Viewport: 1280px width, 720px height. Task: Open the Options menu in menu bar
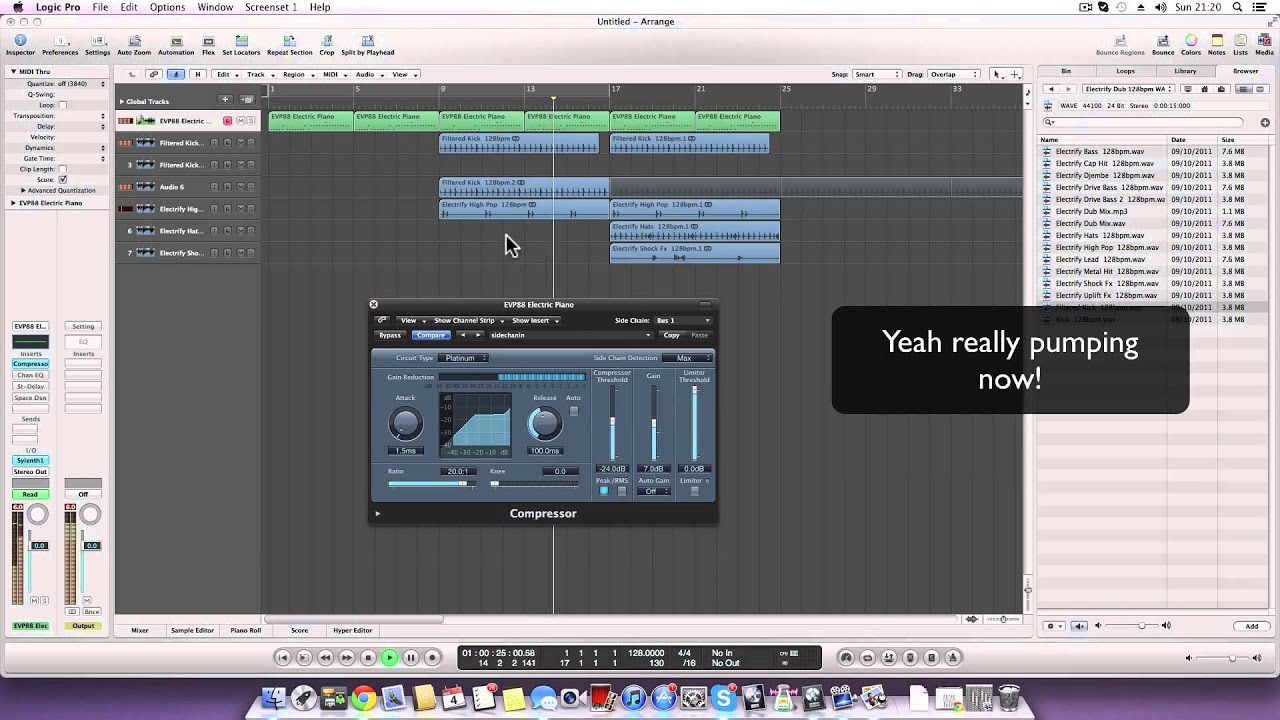pos(167,7)
